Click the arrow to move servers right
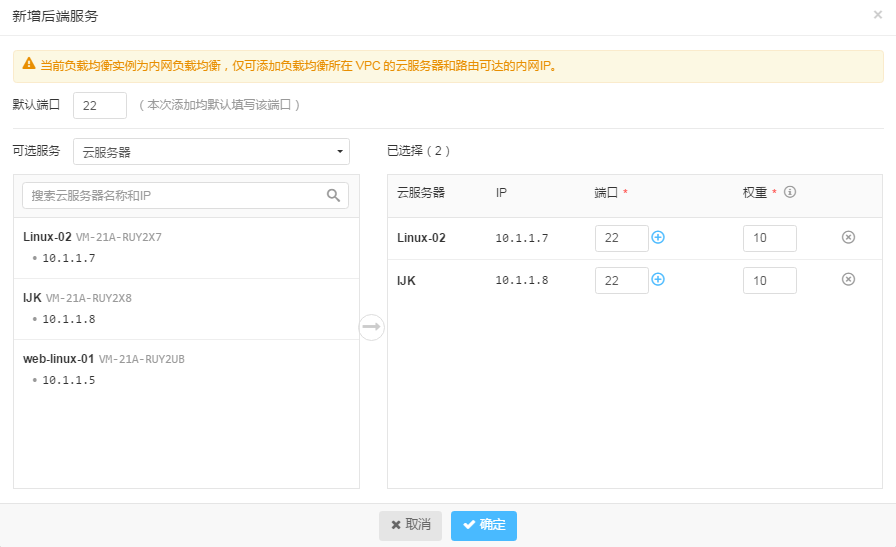 [x=371, y=327]
